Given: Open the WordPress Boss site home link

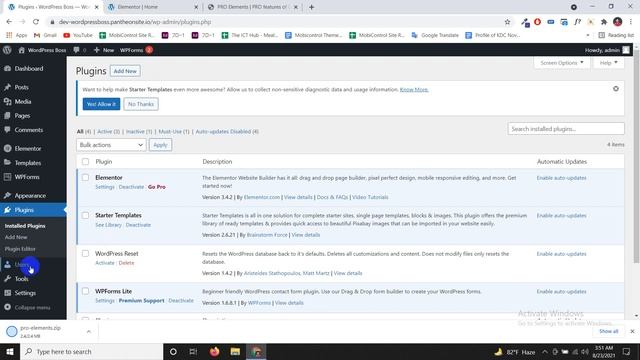Looking at the screenshot, I should [42, 50].
